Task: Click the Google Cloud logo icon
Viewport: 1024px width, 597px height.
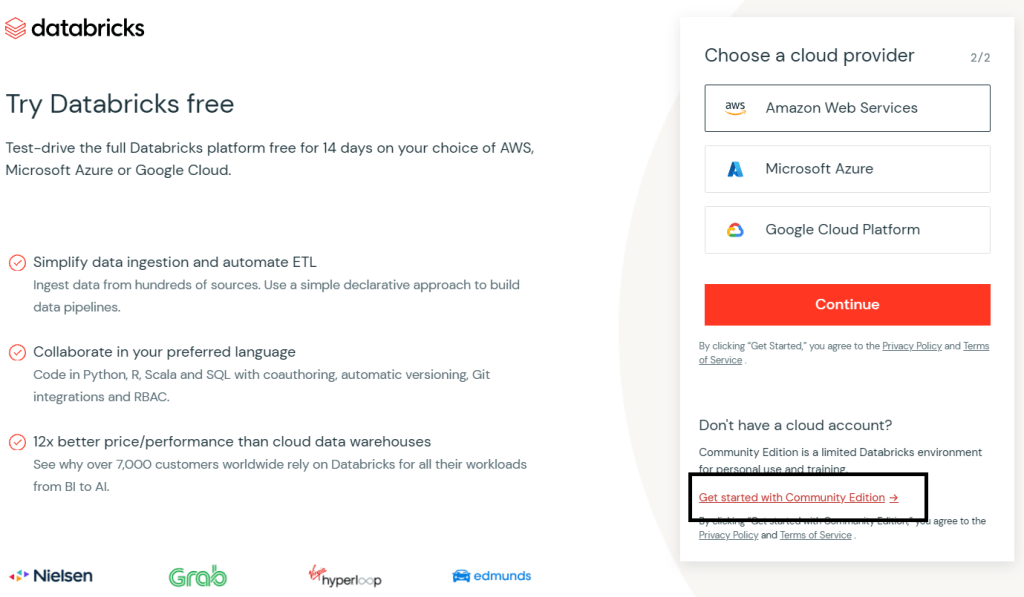Action: coord(735,230)
